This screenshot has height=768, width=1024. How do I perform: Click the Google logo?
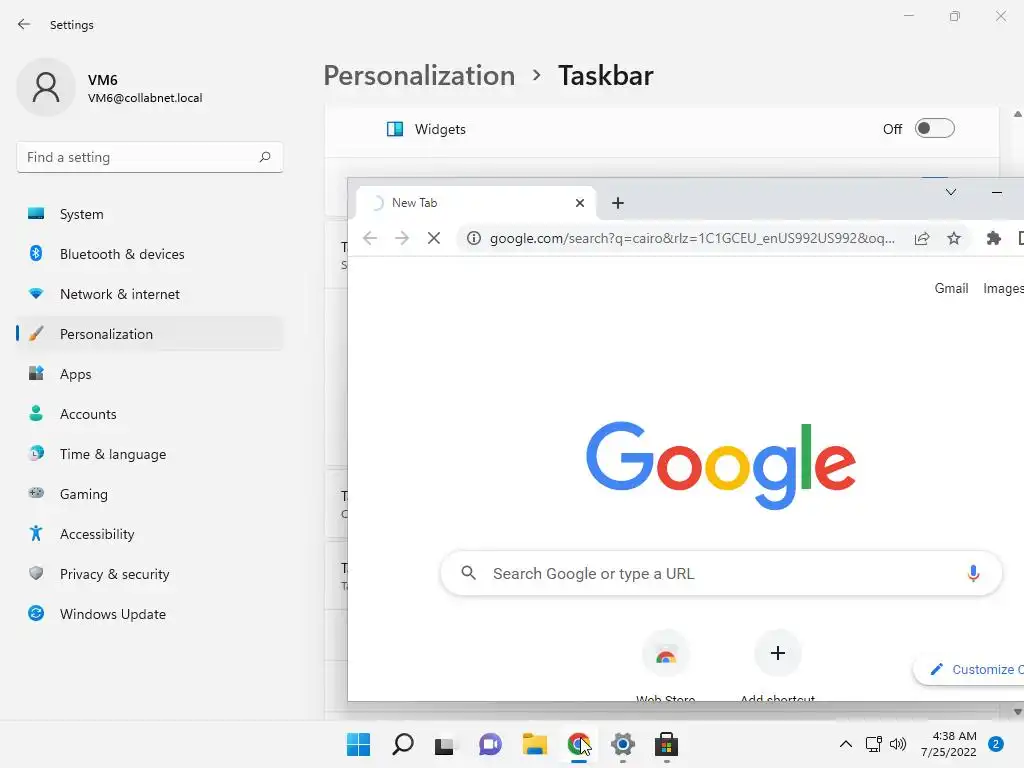pyautogui.click(x=720, y=465)
